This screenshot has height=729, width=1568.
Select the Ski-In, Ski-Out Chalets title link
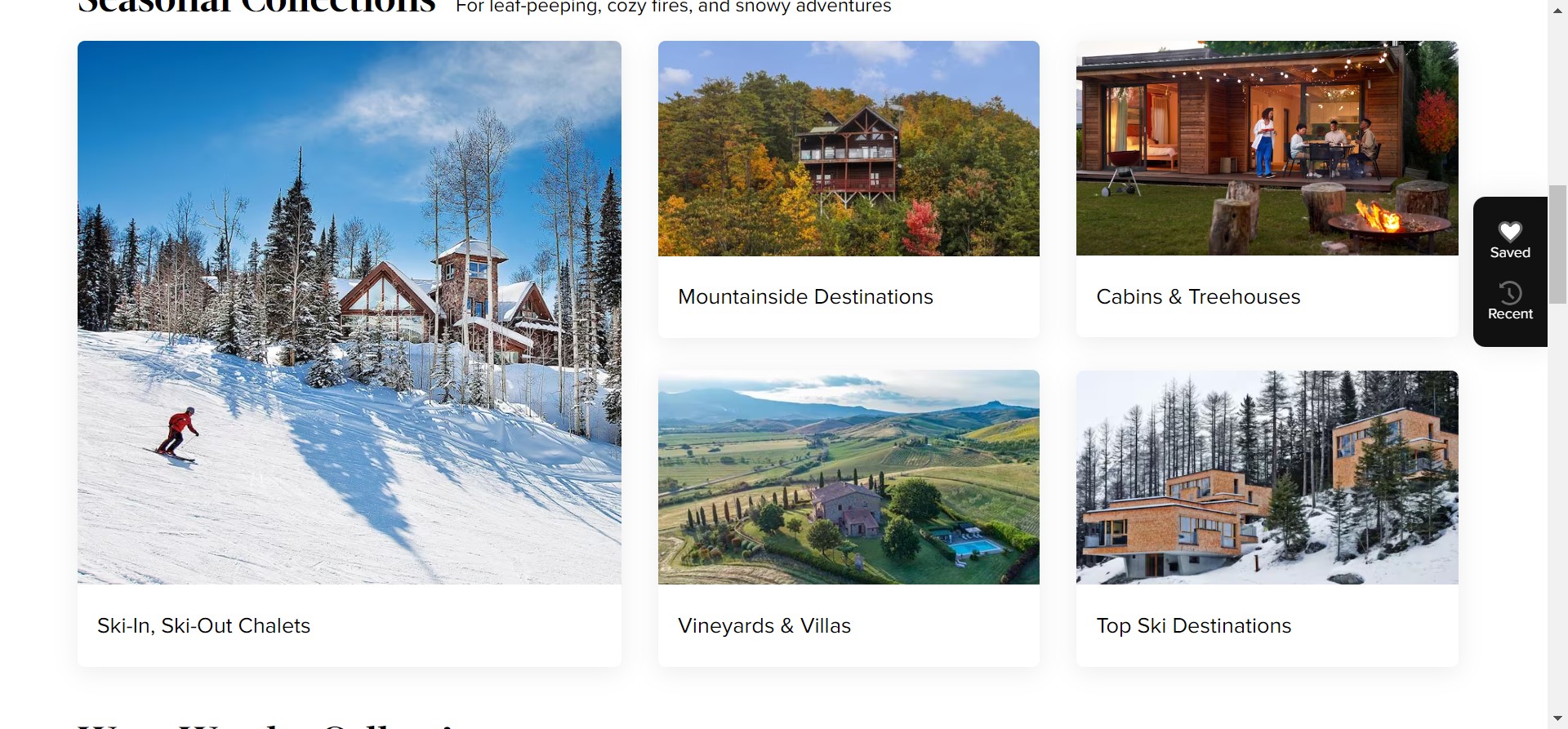tap(204, 626)
